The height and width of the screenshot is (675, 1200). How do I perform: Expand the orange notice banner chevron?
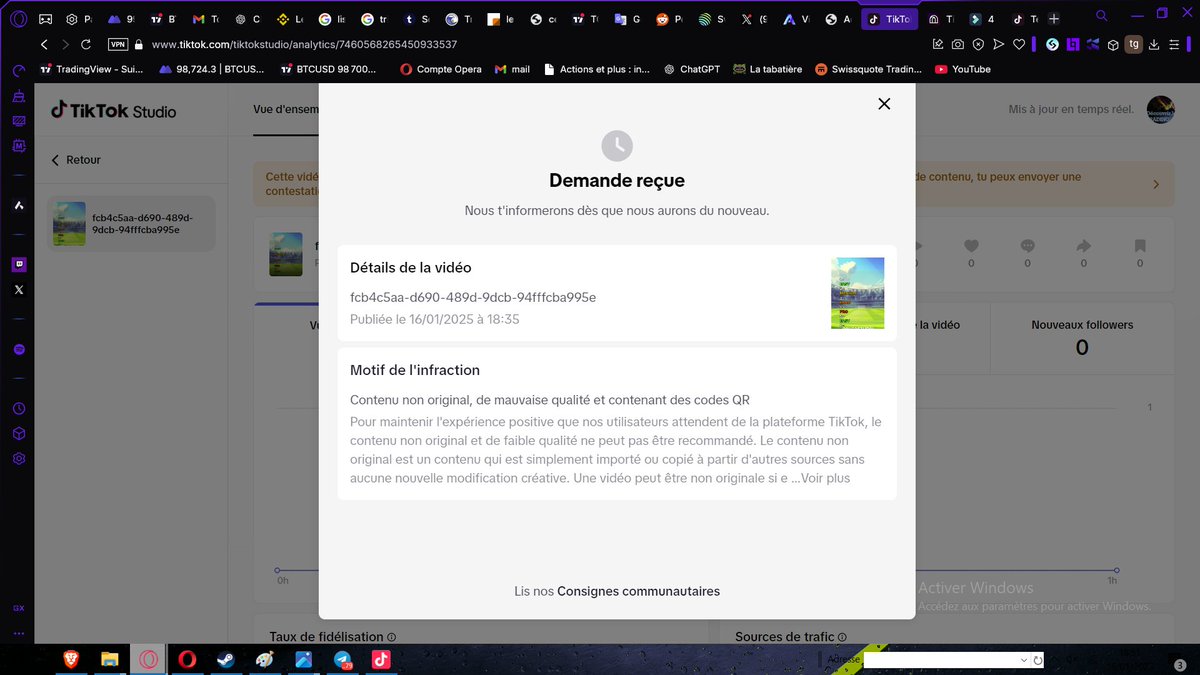[x=1156, y=184]
